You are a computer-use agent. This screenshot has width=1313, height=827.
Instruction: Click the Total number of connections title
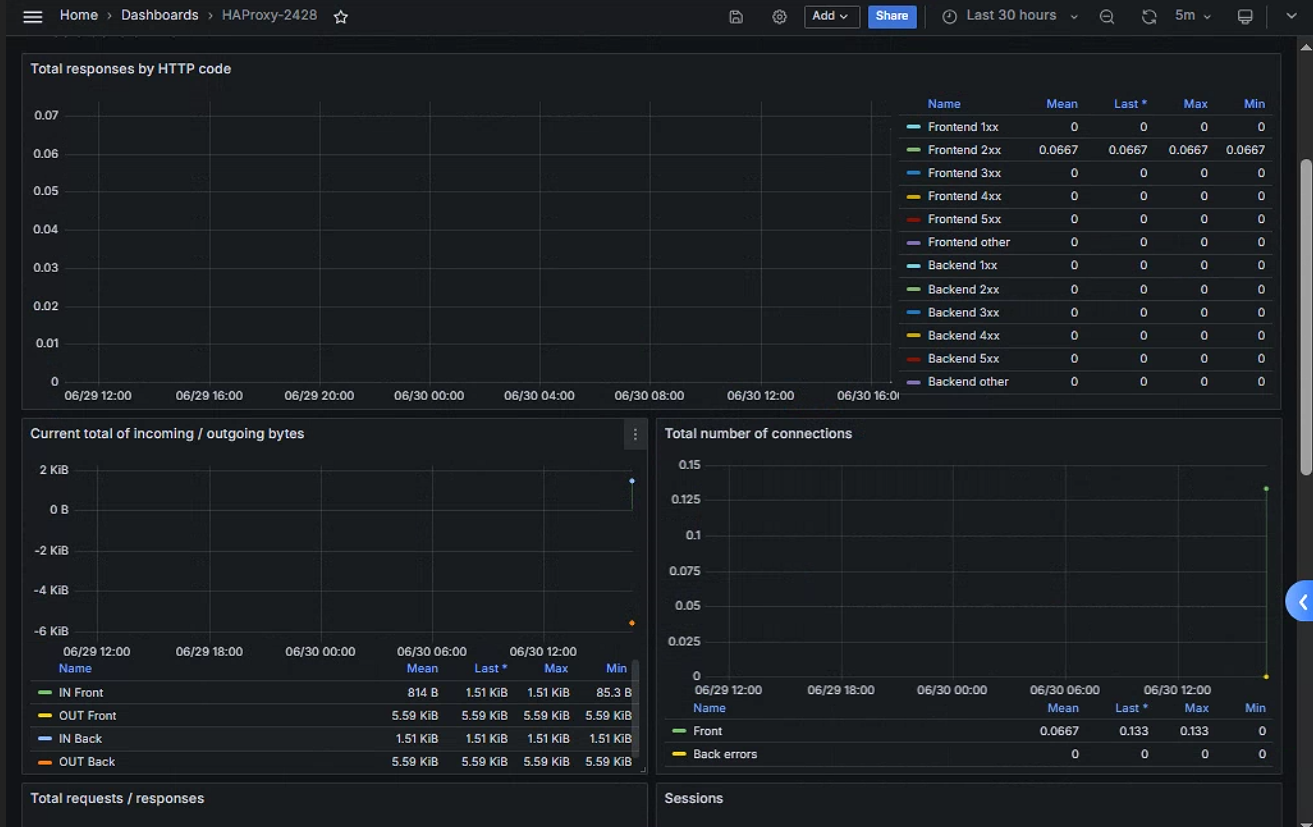point(758,434)
